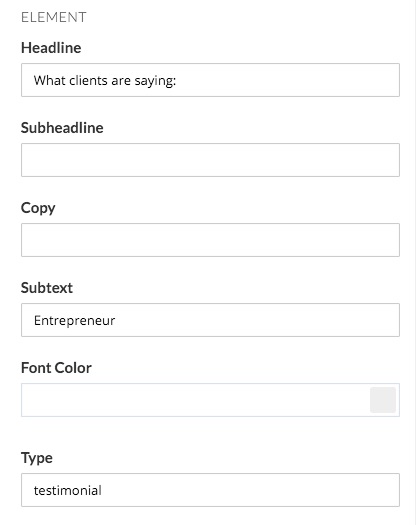Click the word 'What' in Headline field
The height and width of the screenshot is (525, 416).
(x=50, y=81)
